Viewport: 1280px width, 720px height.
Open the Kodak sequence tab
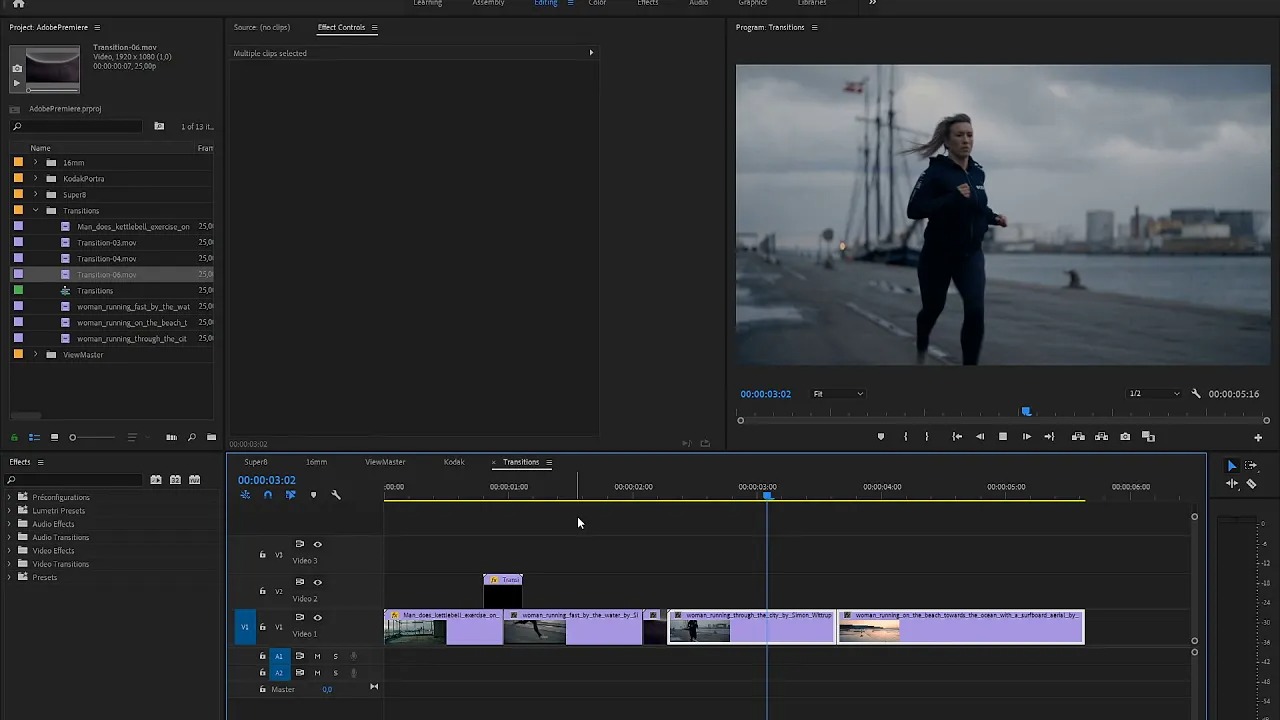tap(454, 462)
